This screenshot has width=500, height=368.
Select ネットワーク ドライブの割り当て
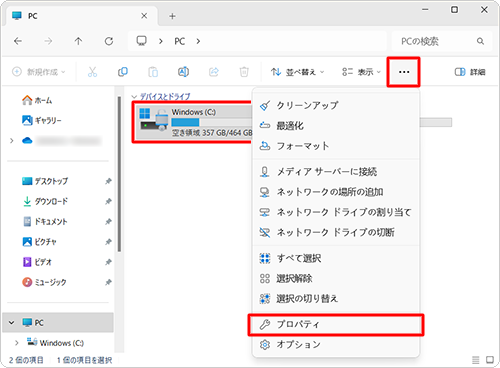point(336,212)
